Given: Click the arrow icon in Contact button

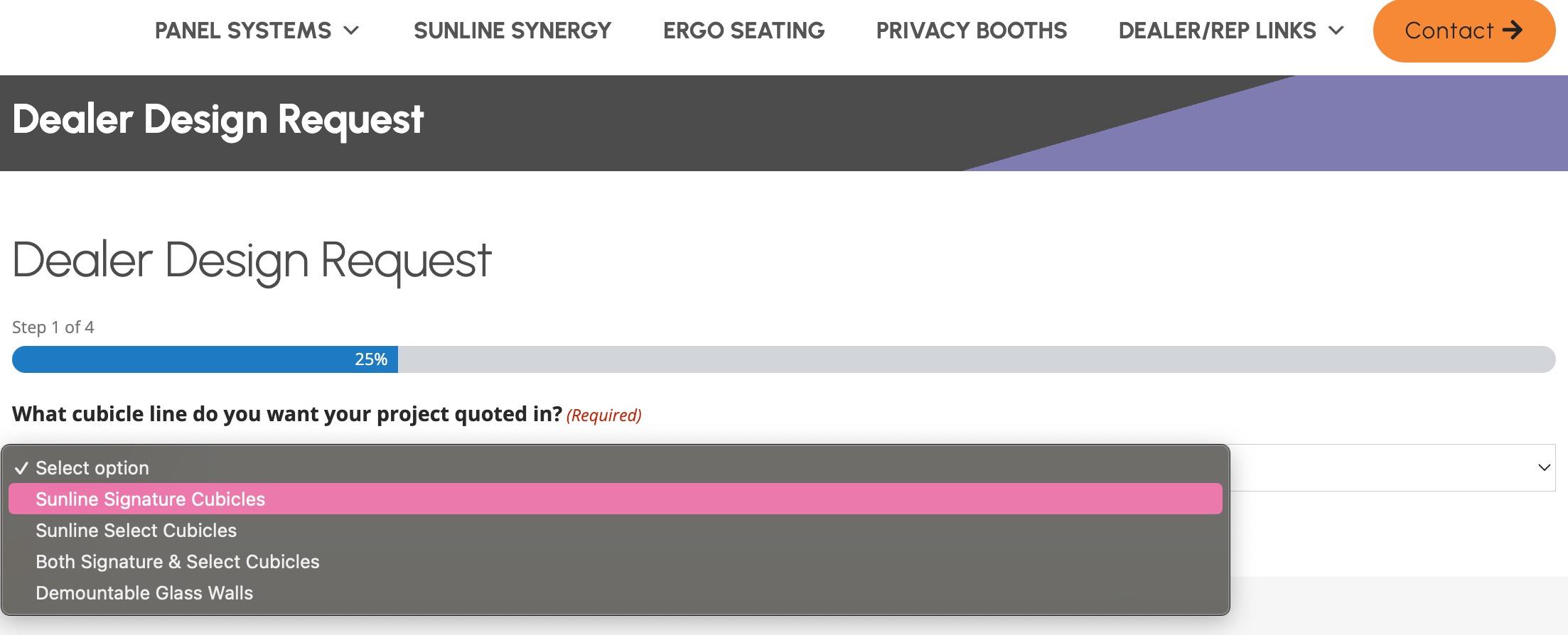Looking at the screenshot, I should (x=1513, y=30).
